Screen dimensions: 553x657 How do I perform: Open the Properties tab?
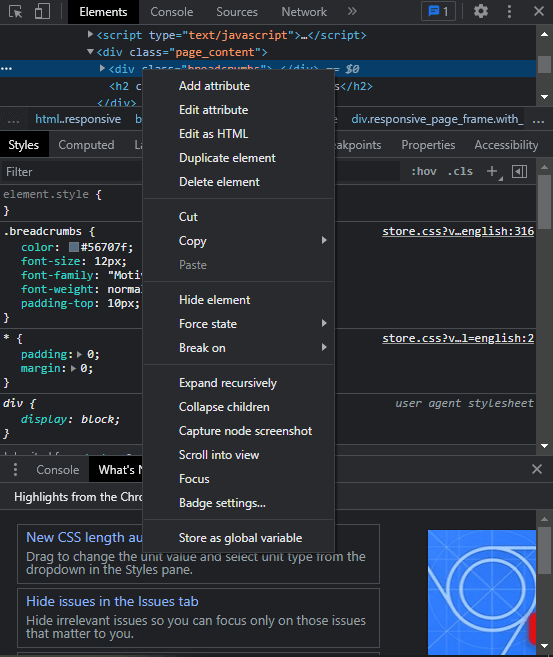[428, 145]
